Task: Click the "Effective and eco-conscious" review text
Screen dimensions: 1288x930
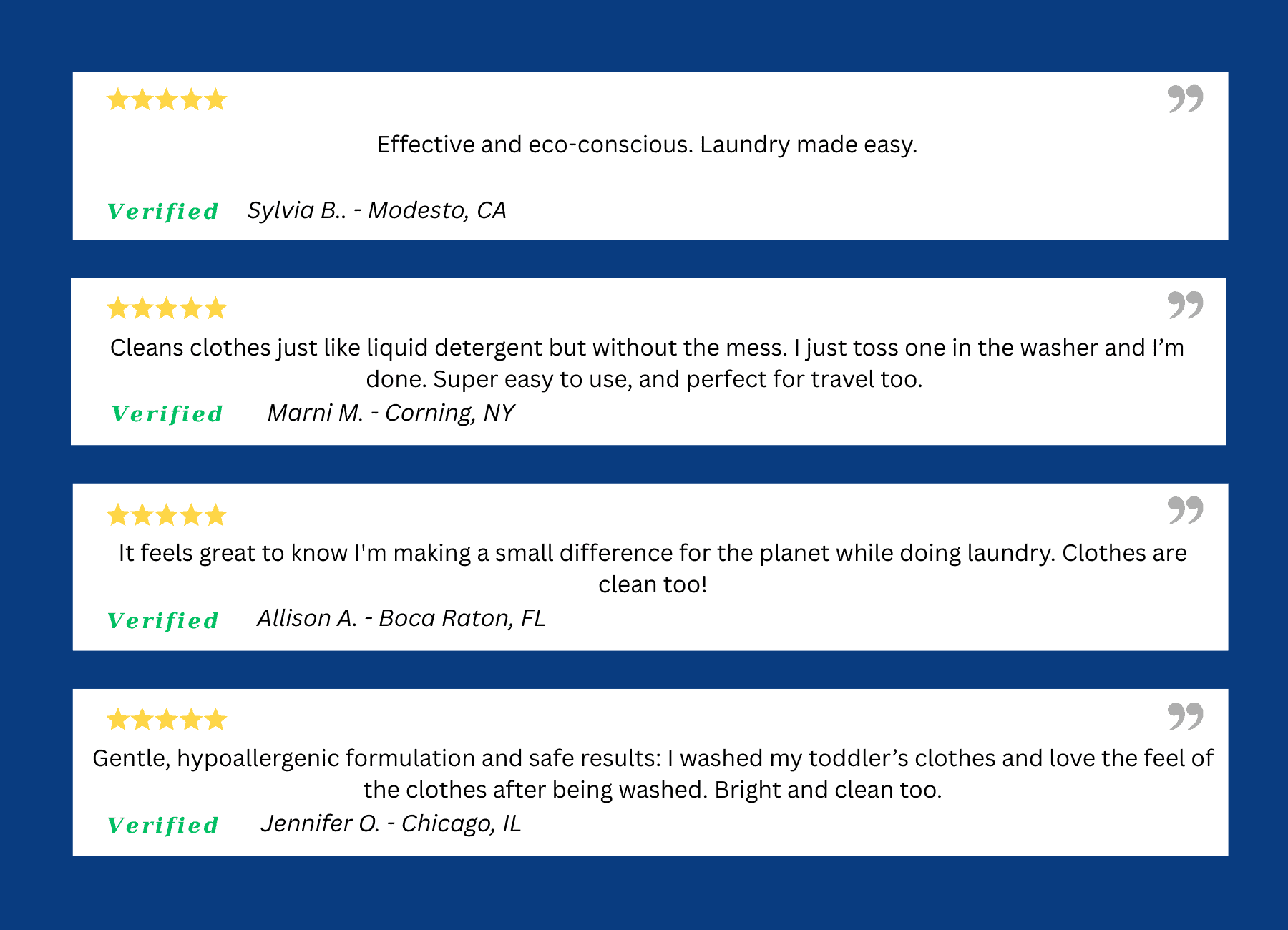Action: pos(647,145)
